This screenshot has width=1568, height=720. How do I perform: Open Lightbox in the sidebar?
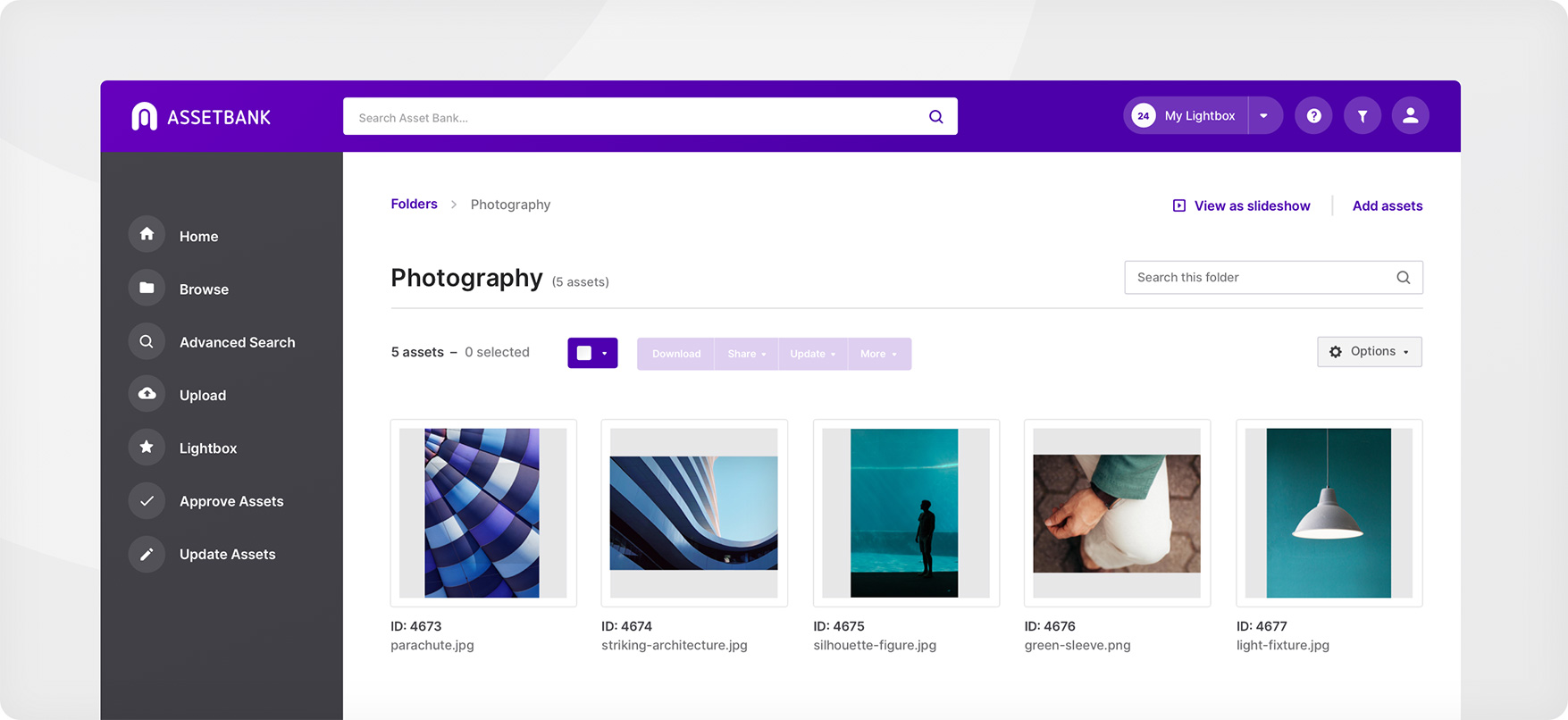point(207,448)
